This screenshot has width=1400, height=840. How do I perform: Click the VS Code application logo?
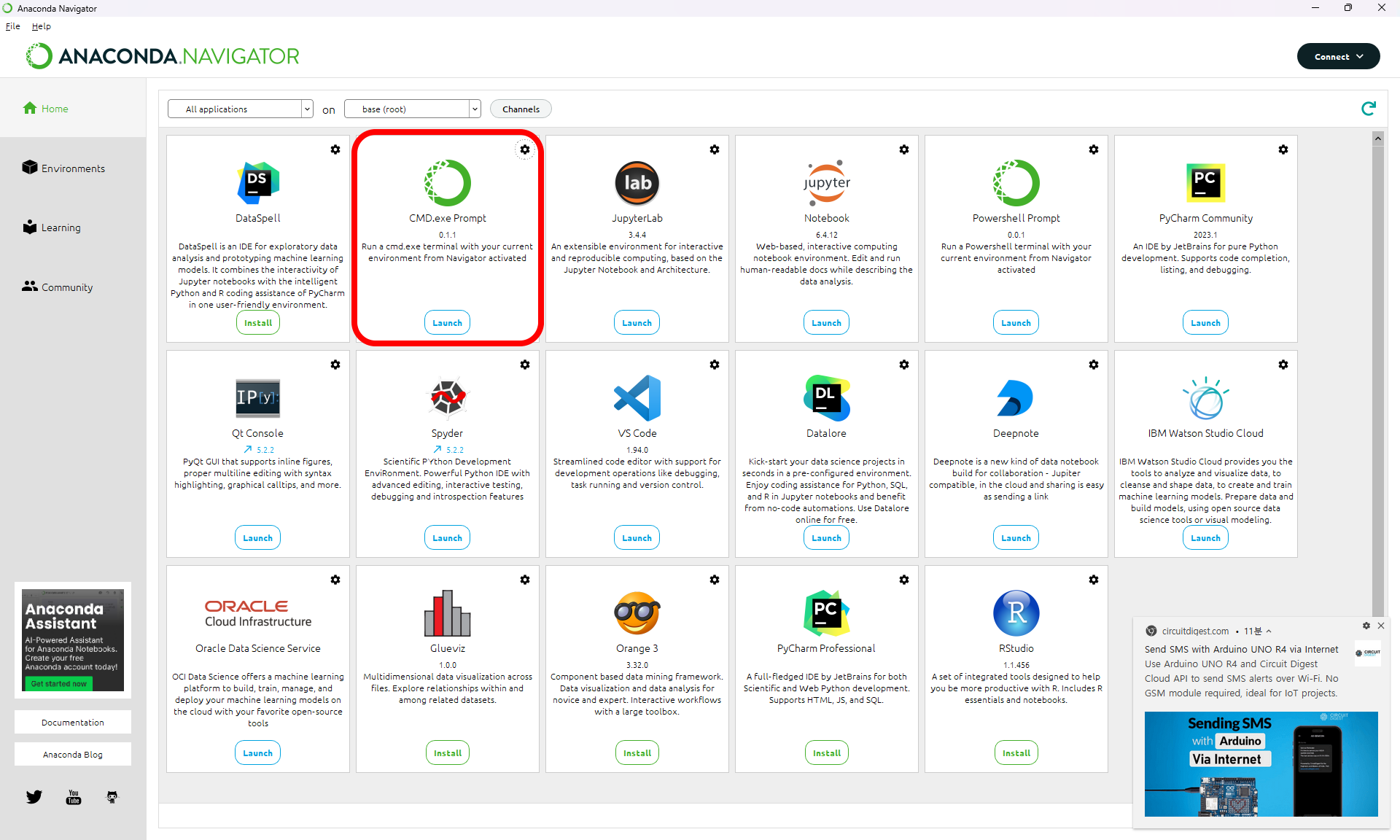pyautogui.click(x=637, y=398)
